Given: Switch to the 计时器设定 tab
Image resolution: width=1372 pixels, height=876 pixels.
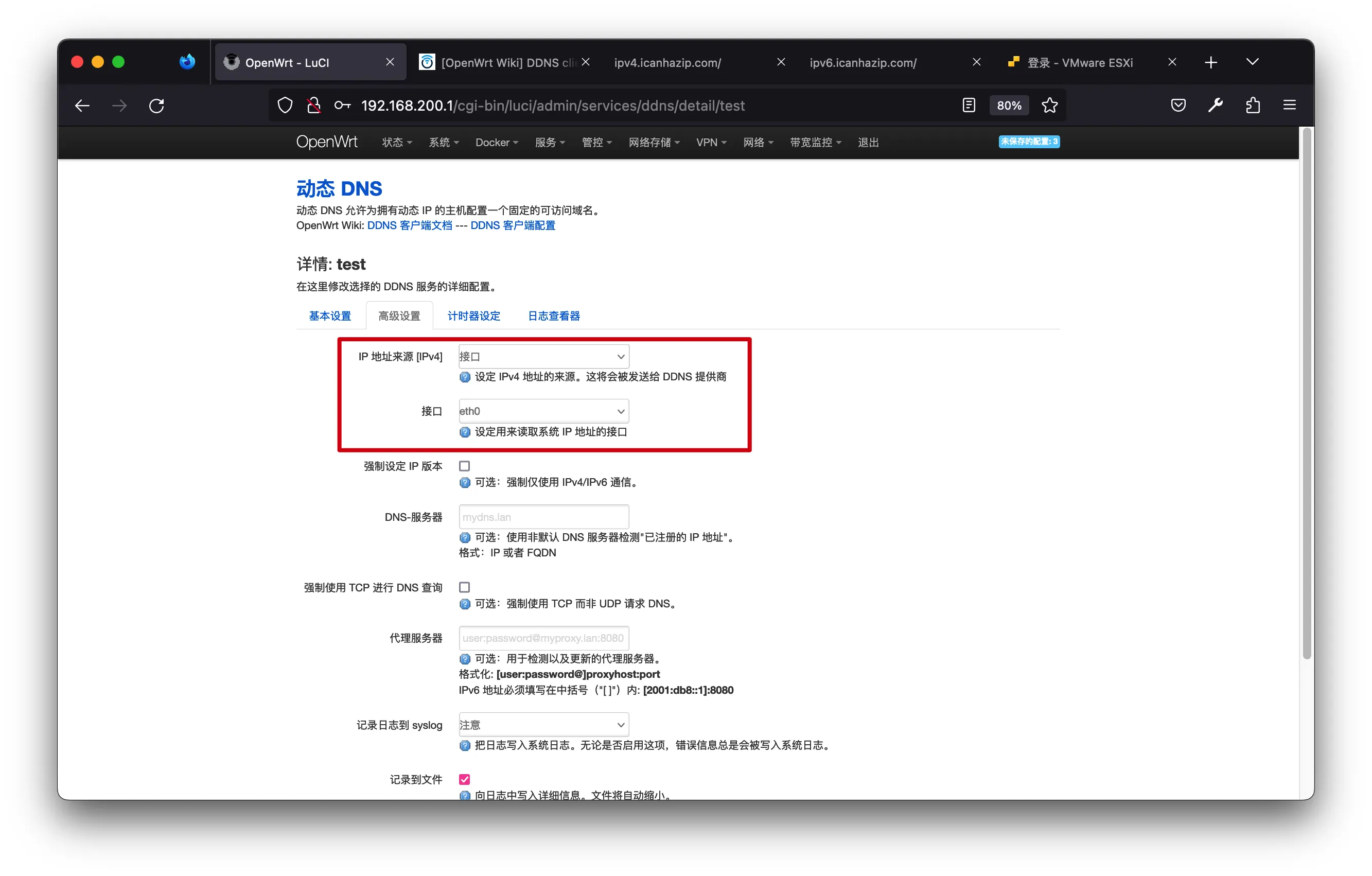Looking at the screenshot, I should (474, 316).
